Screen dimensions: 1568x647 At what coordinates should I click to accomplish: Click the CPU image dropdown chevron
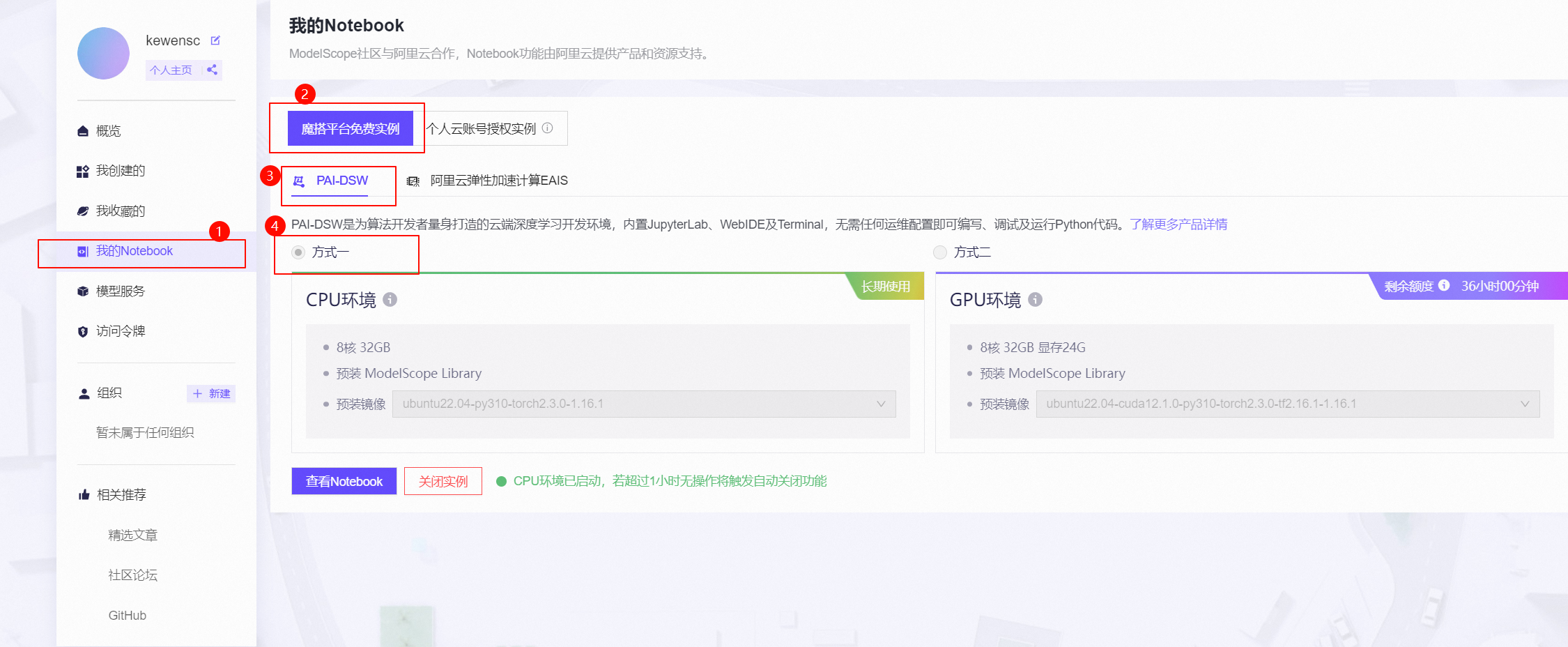[881, 404]
